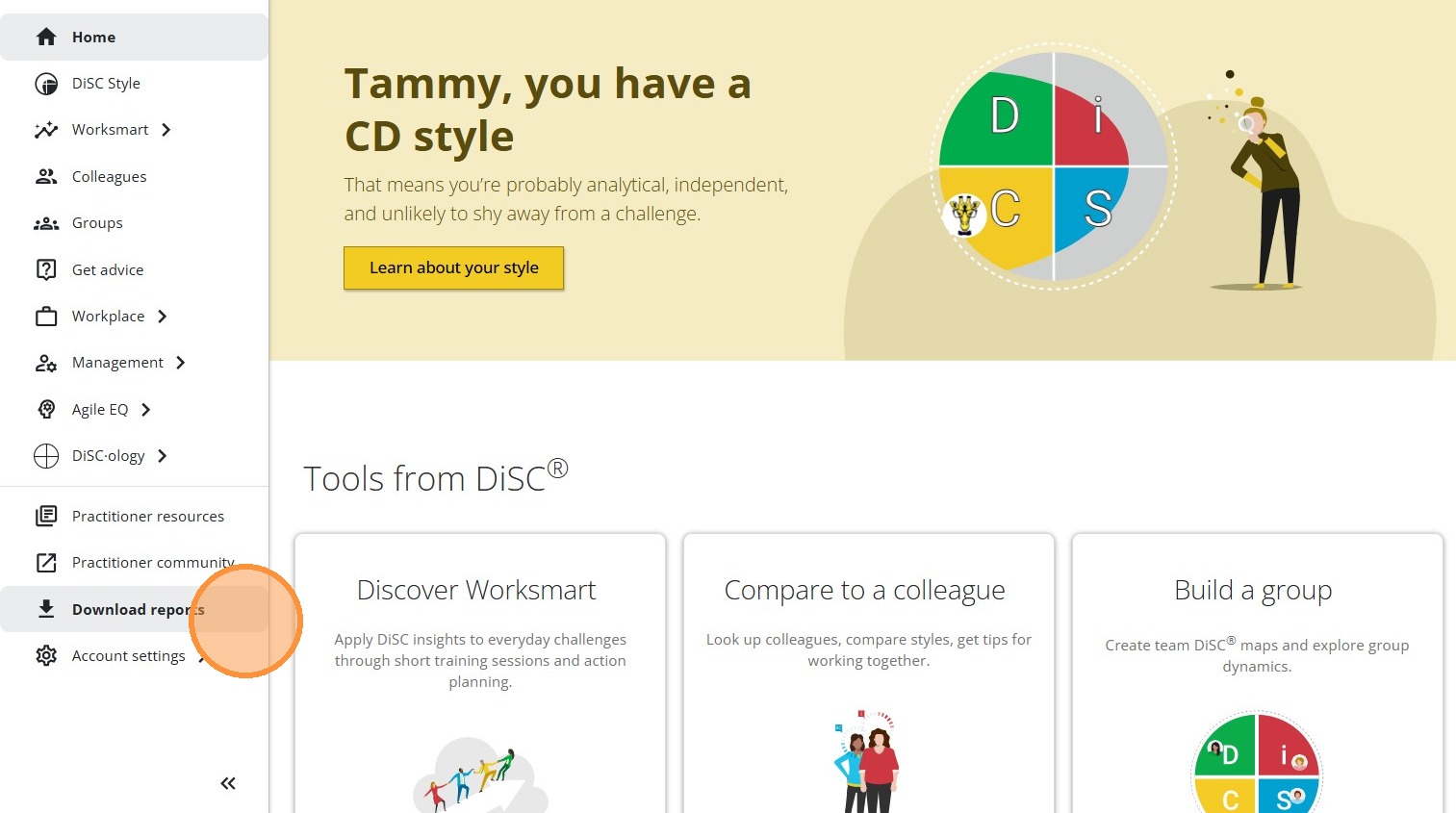Screen dimensions: 1456x813
Task: Click the Download reports arrow icon
Action: click(46, 609)
